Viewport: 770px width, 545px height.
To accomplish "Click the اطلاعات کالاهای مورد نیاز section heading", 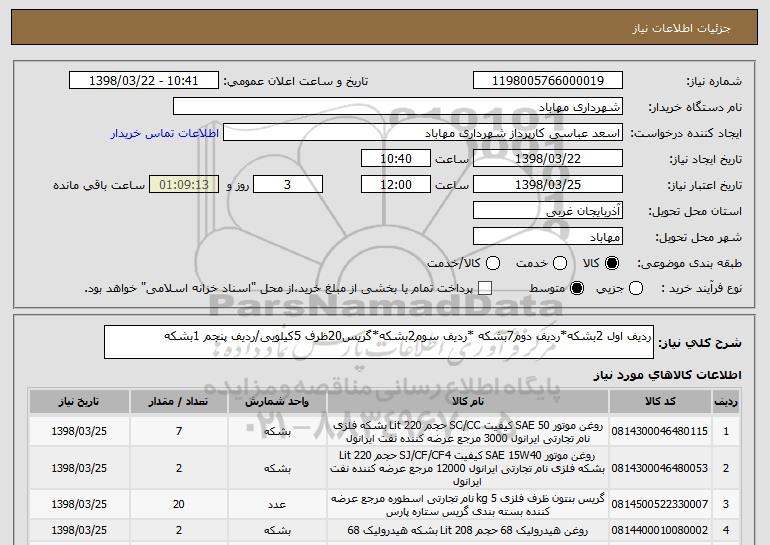I will tap(667, 376).
